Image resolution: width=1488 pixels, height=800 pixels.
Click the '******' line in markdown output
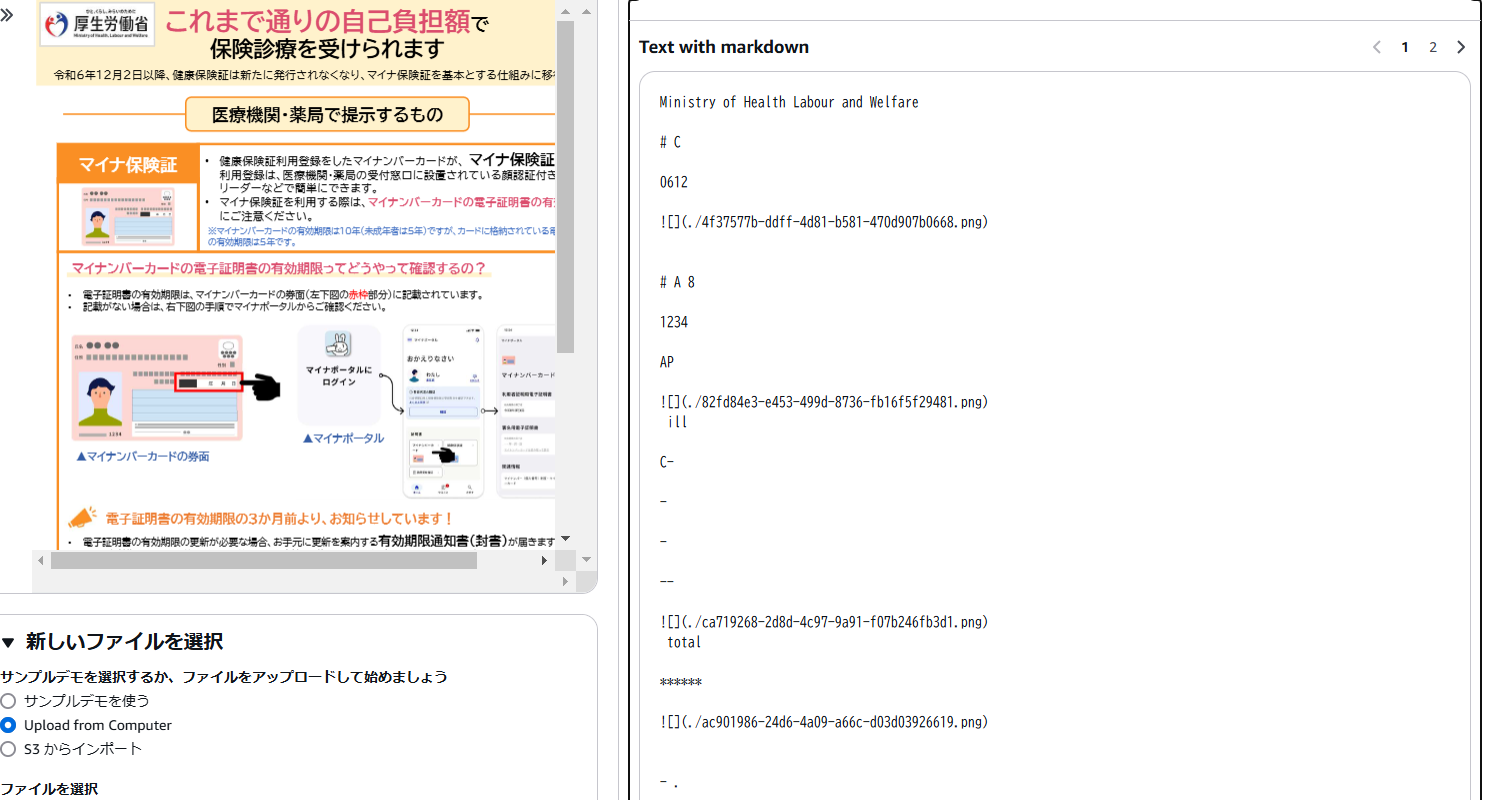pyautogui.click(x=681, y=682)
